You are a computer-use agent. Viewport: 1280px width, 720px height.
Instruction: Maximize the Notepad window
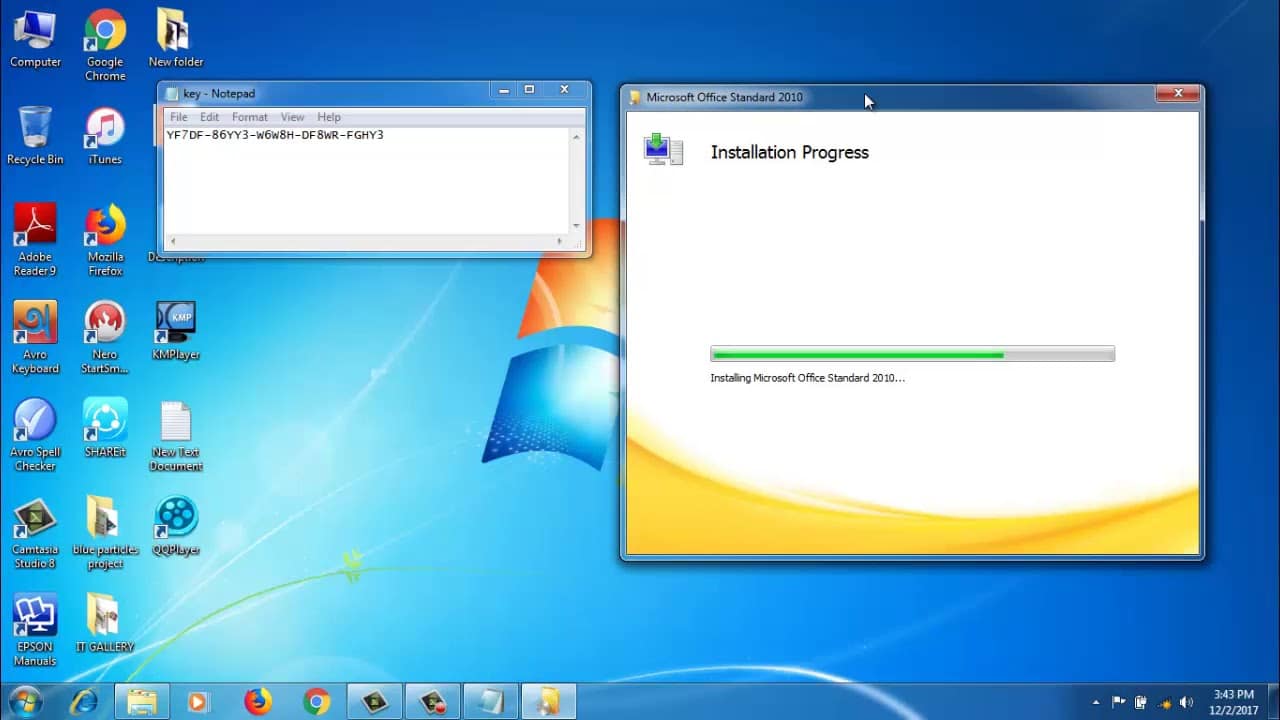pos(530,89)
